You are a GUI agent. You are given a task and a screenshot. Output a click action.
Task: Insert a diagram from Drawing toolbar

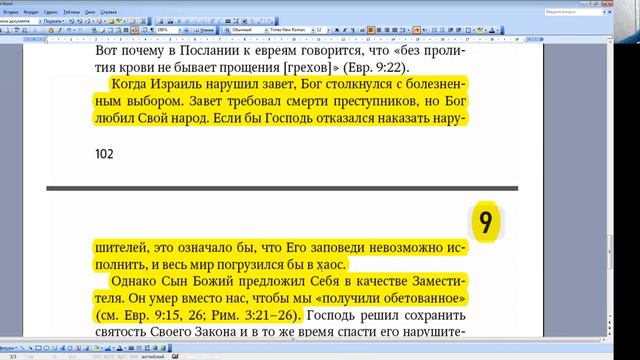click(70, 348)
